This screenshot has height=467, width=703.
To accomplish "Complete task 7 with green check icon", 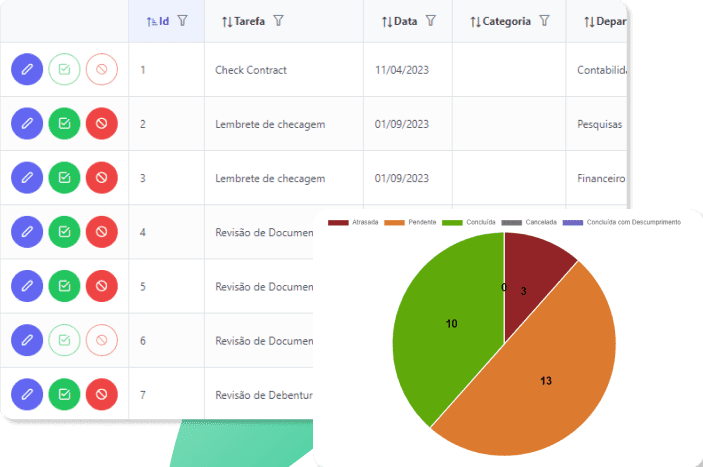I will 64,394.
